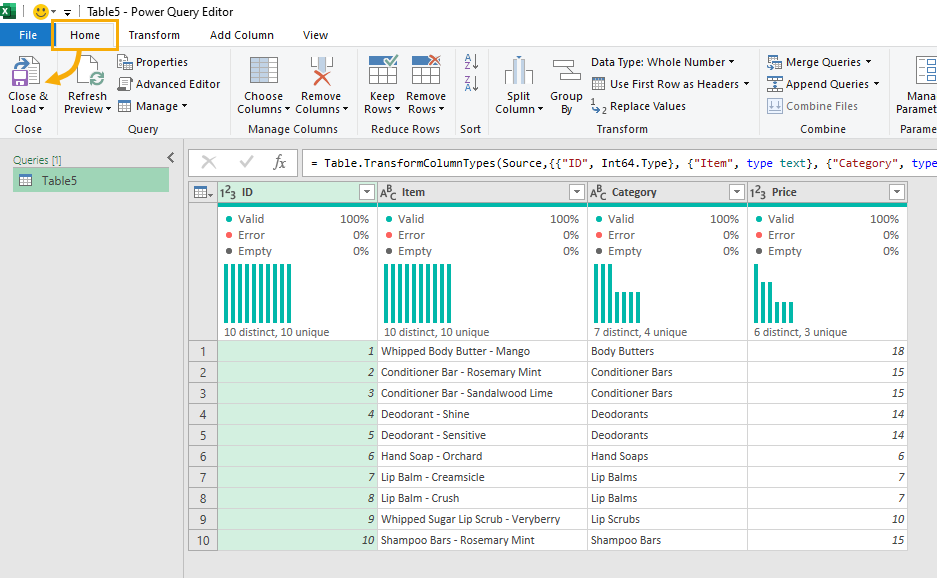Click the Group By icon
The image size is (937, 578).
567,70
